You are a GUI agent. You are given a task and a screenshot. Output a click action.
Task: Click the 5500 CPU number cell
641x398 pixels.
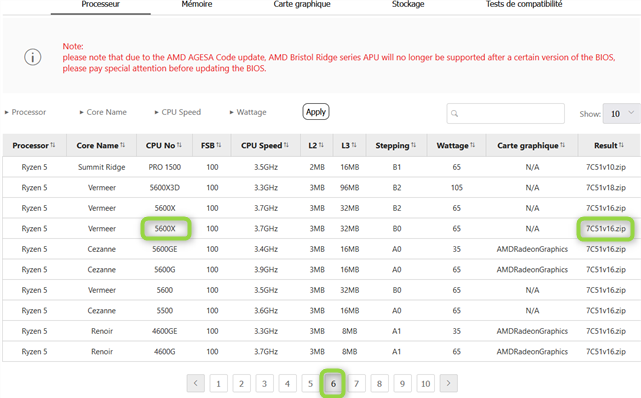[x=165, y=311]
